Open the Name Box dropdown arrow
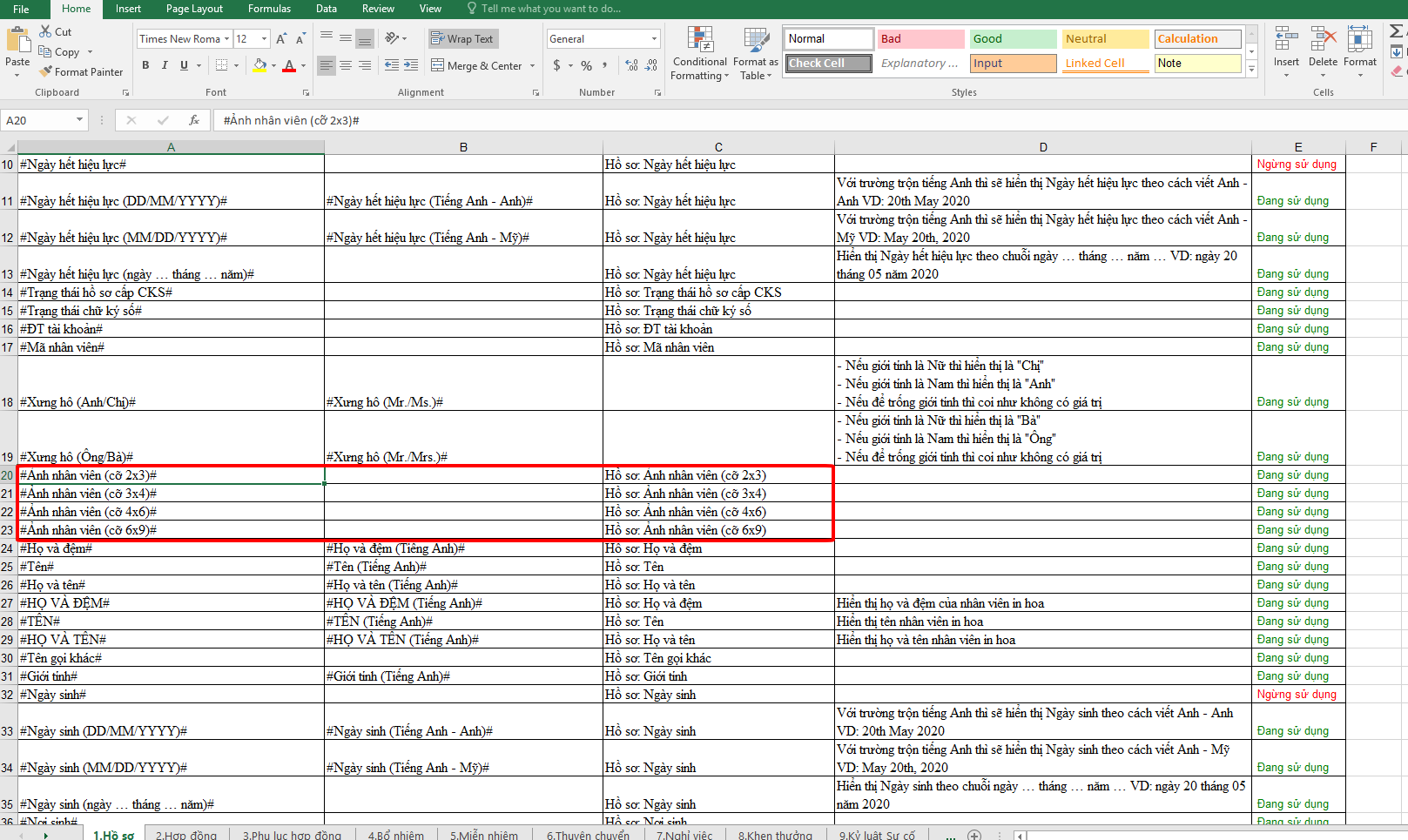The image size is (1408, 840). [79, 120]
